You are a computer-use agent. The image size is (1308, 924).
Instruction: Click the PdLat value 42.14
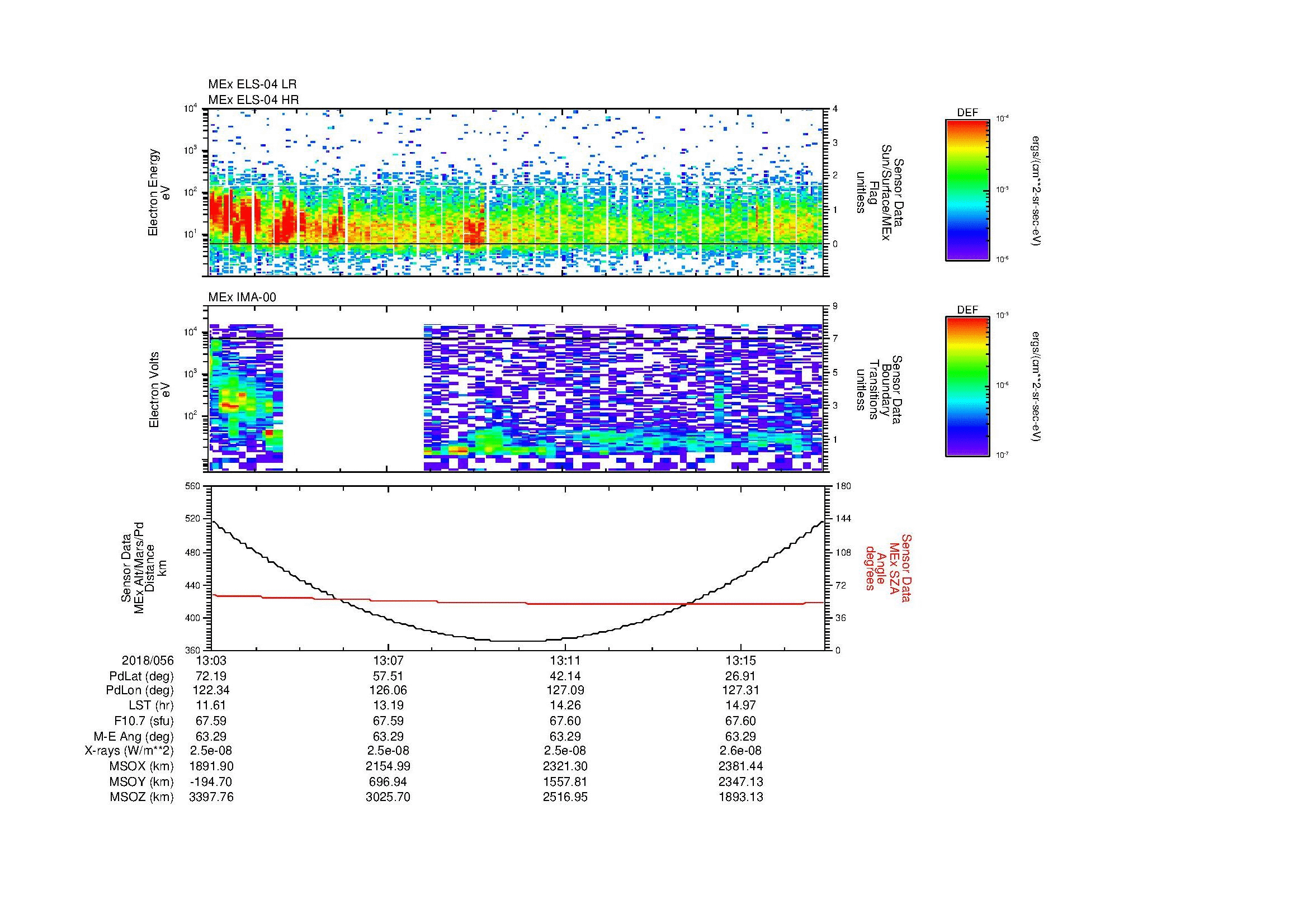tap(565, 676)
